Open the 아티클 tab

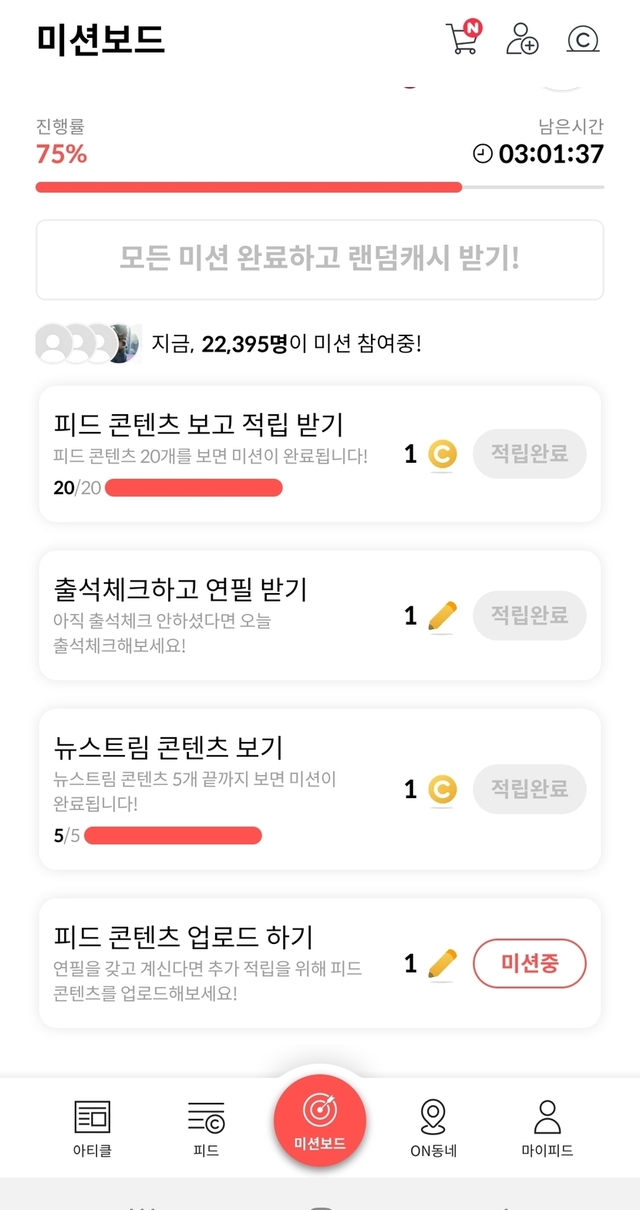pyautogui.click(x=93, y=1127)
